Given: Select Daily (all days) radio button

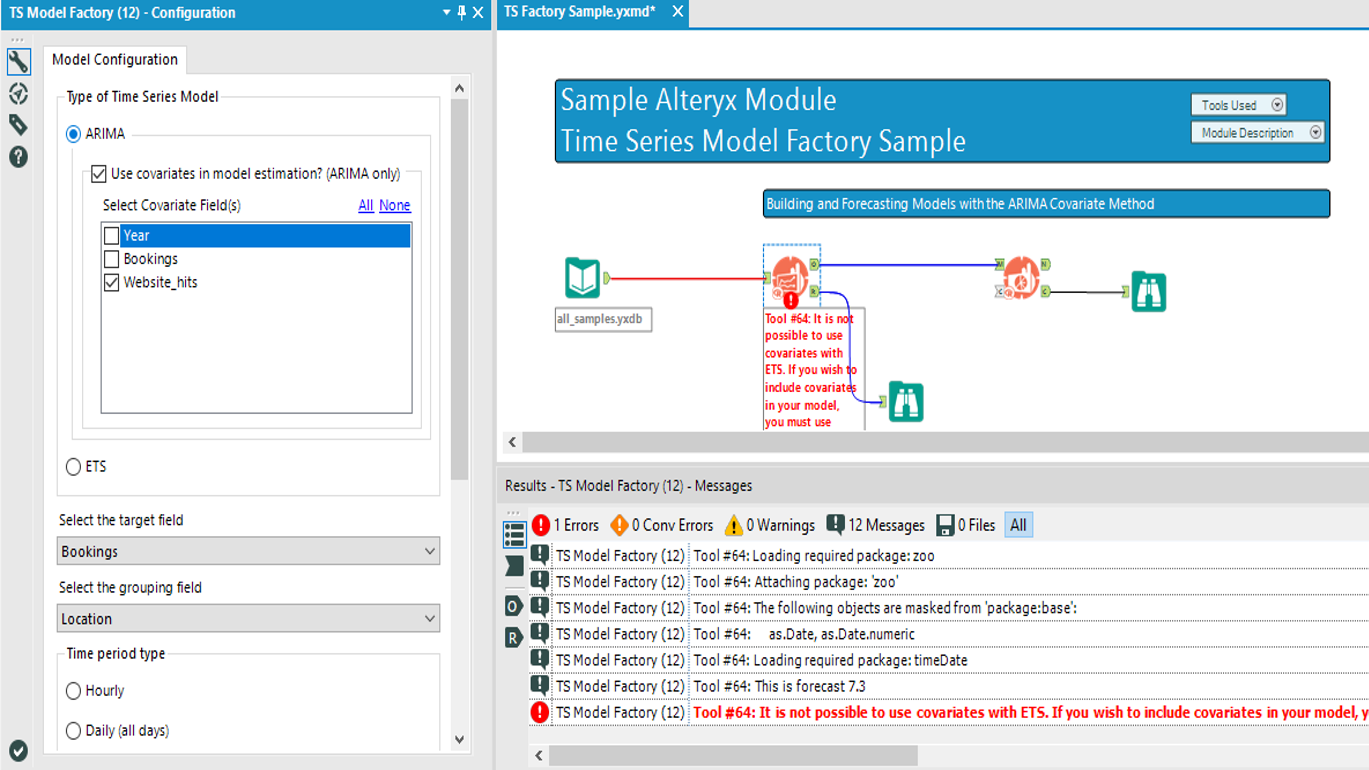Looking at the screenshot, I should click(x=73, y=731).
